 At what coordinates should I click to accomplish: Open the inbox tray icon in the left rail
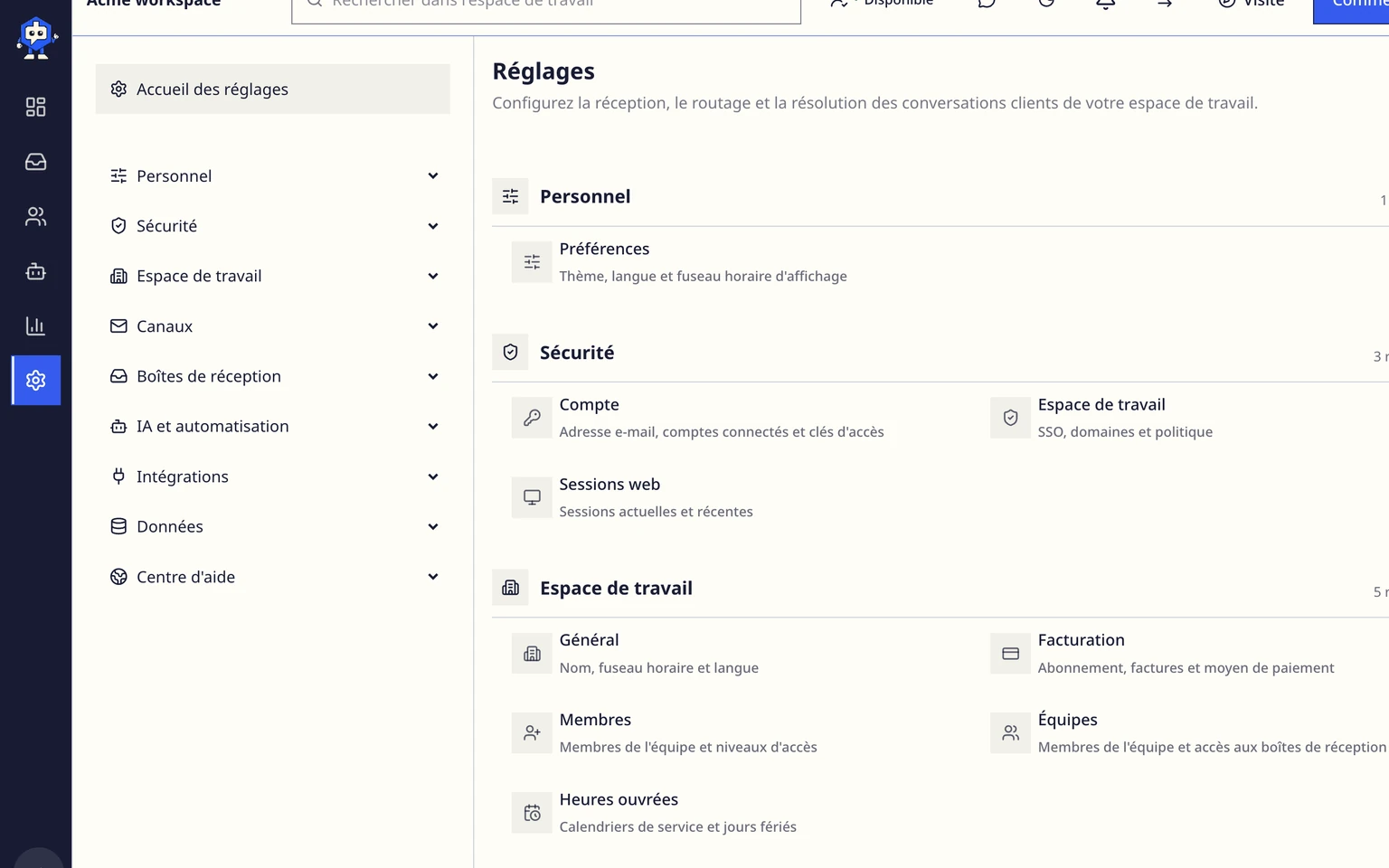tap(35, 162)
